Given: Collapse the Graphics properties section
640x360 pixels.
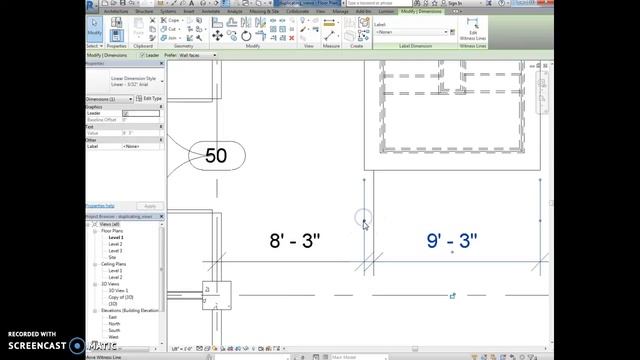Looking at the screenshot, I should [161, 107].
